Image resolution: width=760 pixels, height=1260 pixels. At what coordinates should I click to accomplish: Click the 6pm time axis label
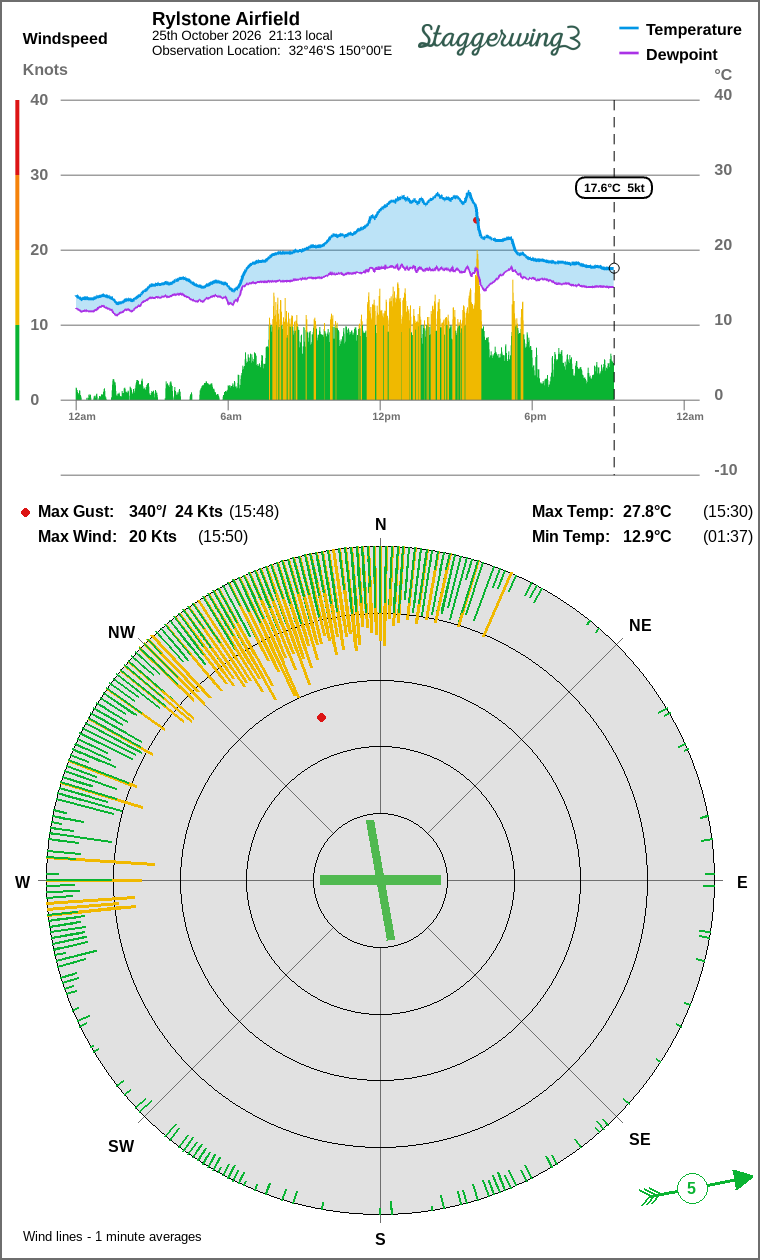(535, 416)
